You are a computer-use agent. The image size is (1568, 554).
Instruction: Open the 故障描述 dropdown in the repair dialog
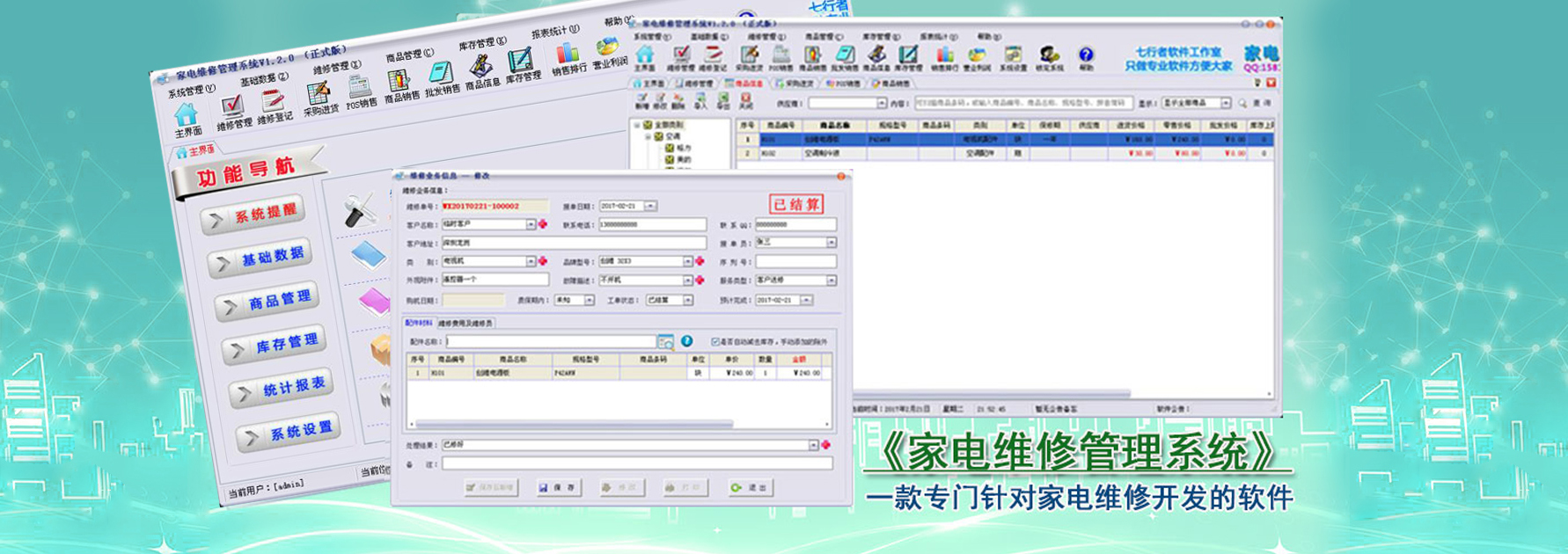click(x=687, y=281)
